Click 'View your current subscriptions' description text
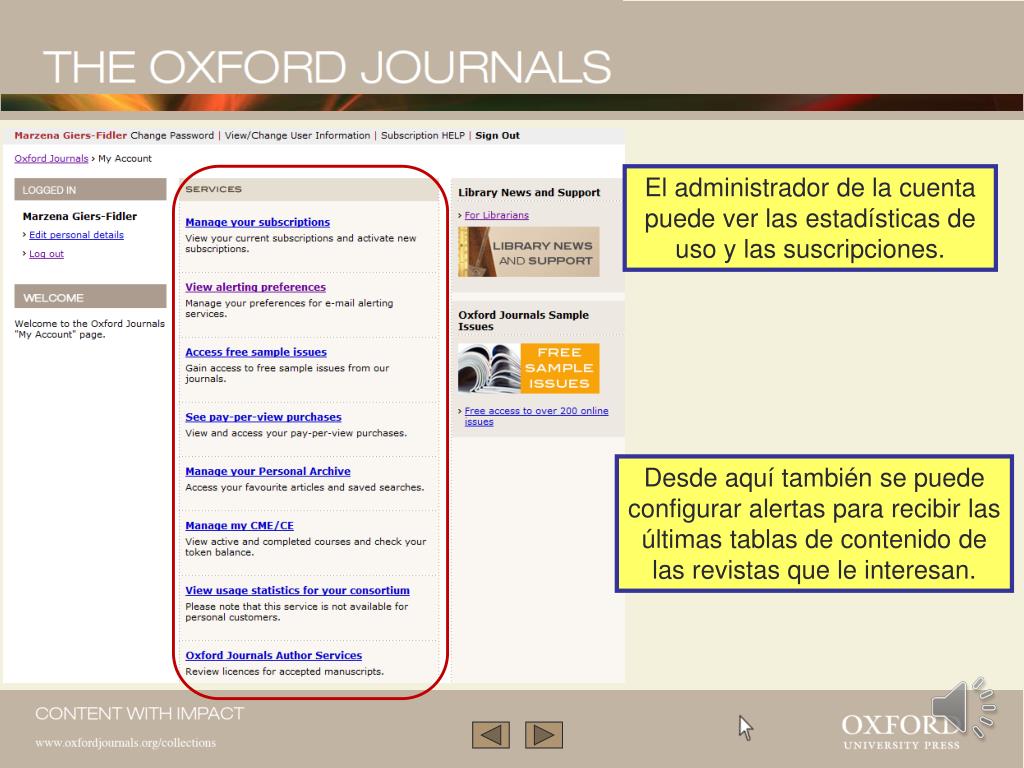This screenshot has width=1024, height=768. click(300, 243)
